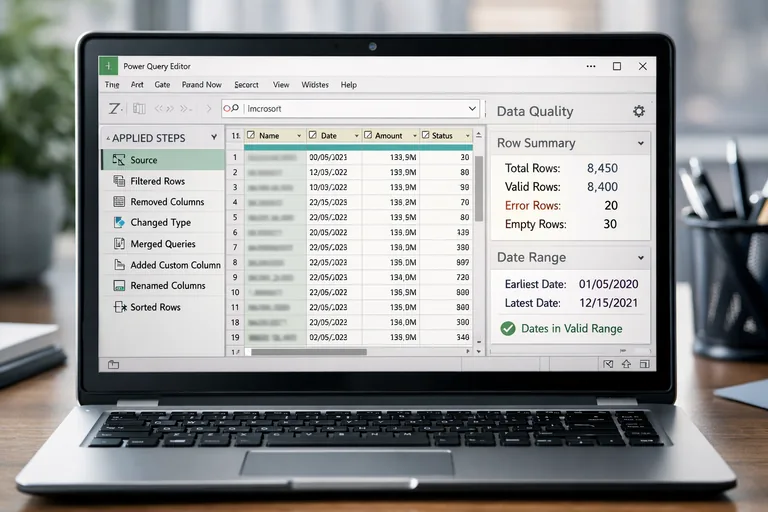Select the Merged Queries step
Image resolution: width=768 pixels, height=512 pixels.
coord(163,244)
